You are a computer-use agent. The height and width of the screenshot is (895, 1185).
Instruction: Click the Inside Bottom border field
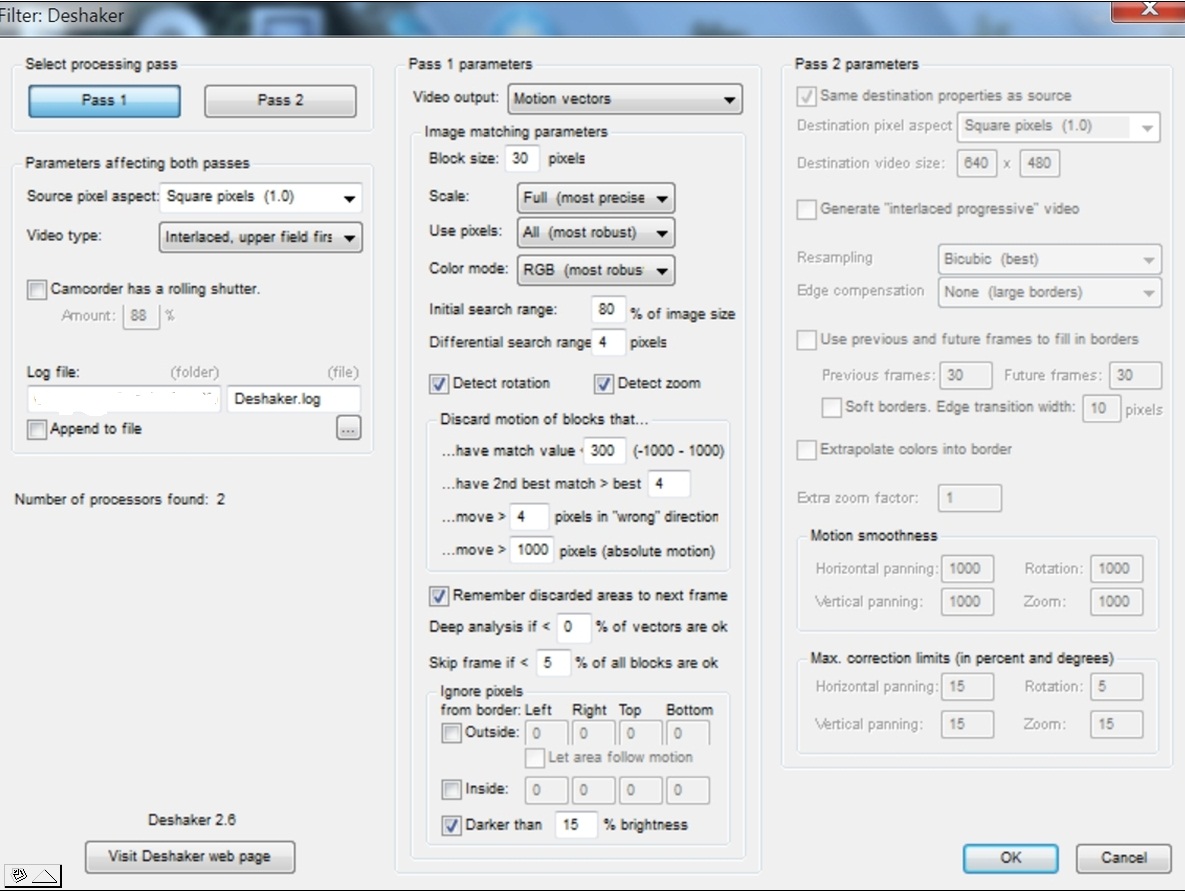click(x=688, y=791)
